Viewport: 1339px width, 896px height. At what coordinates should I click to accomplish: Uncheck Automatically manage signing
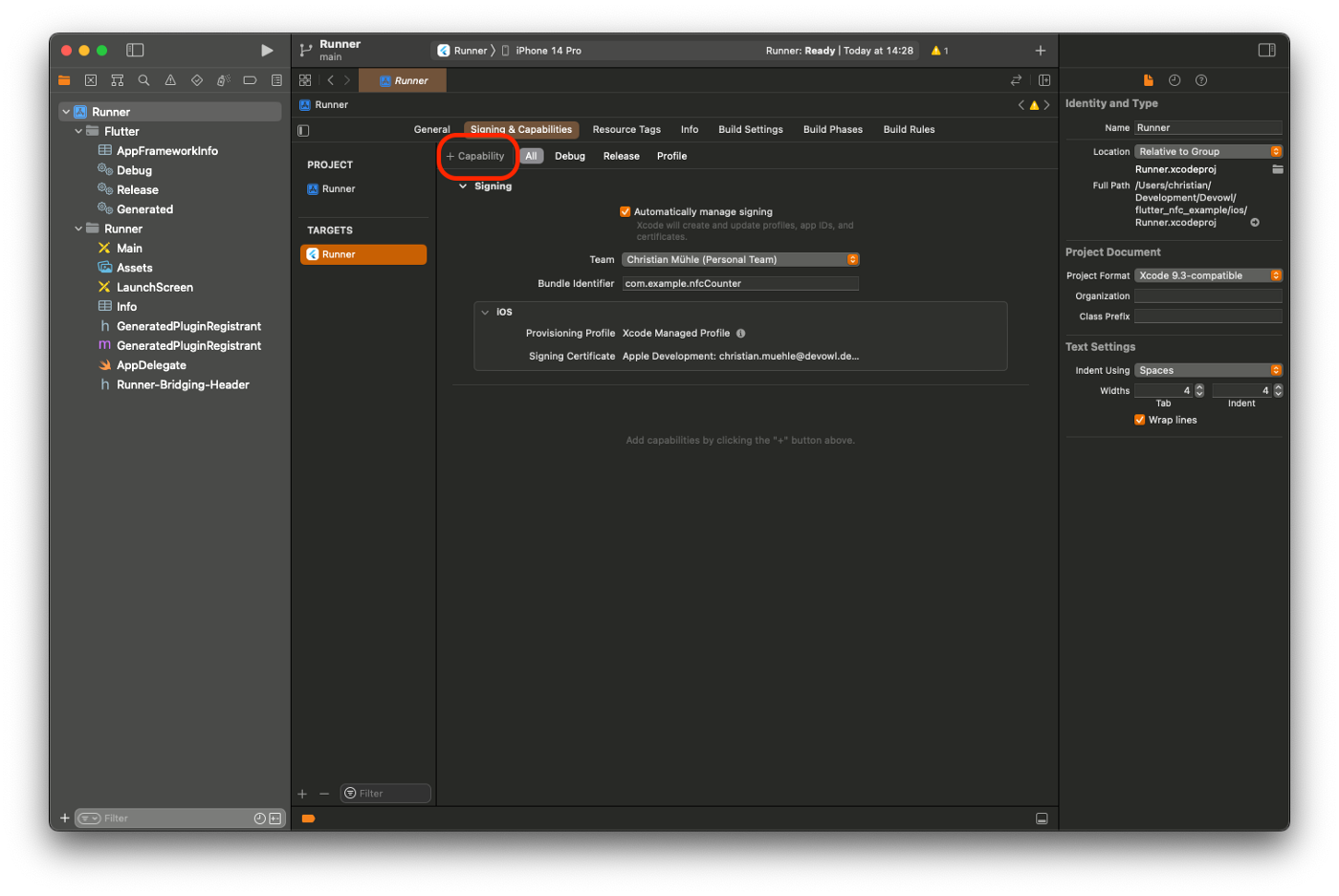626,211
